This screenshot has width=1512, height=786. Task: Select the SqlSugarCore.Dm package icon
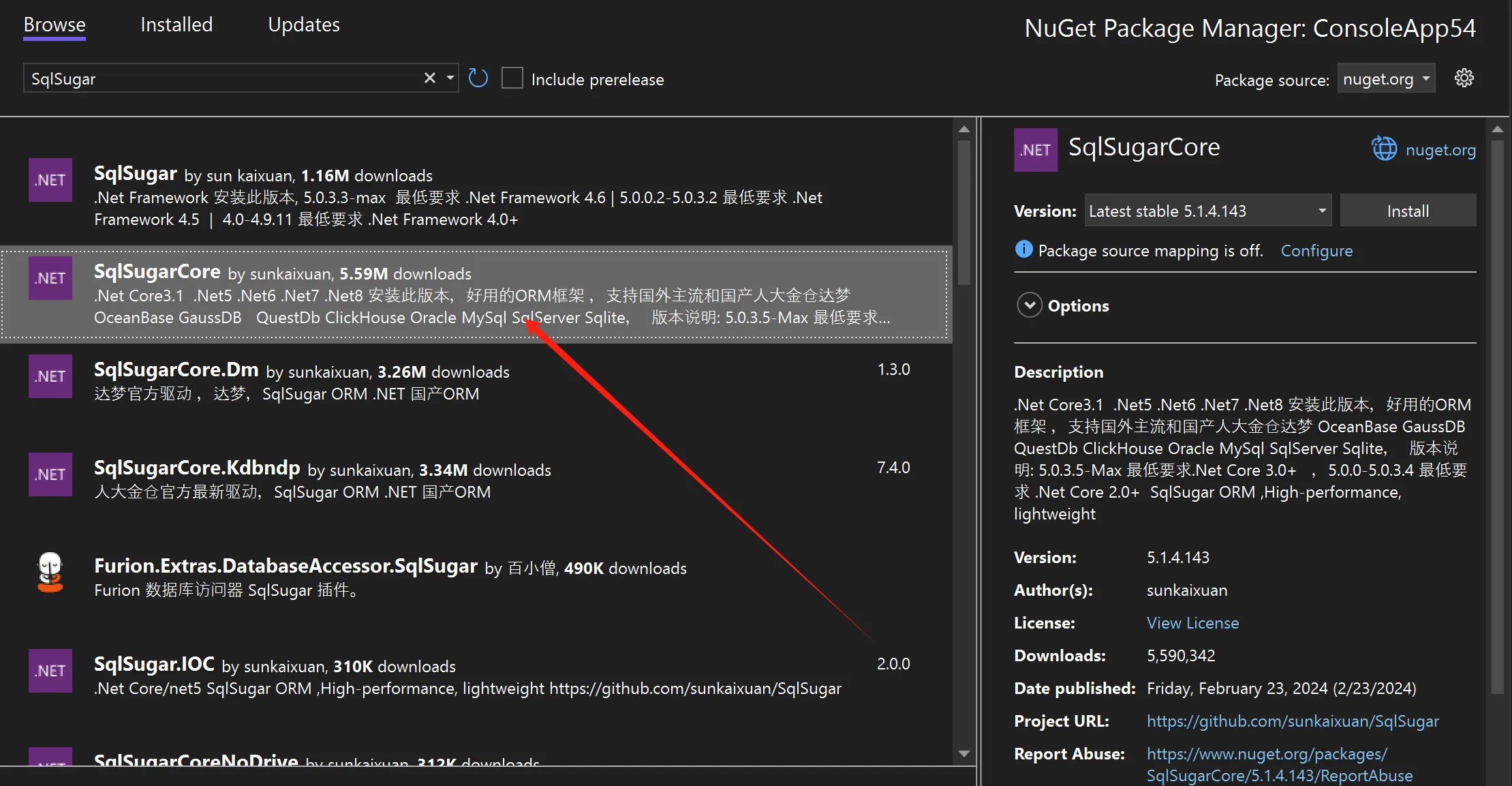[50, 376]
